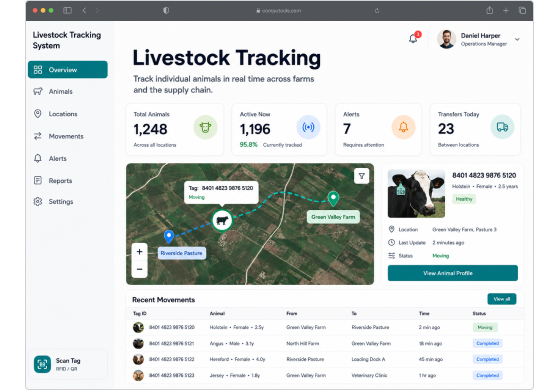The height and width of the screenshot is (390, 560).
Task: Zoom in the map with plus button
Action: [x=139, y=251]
